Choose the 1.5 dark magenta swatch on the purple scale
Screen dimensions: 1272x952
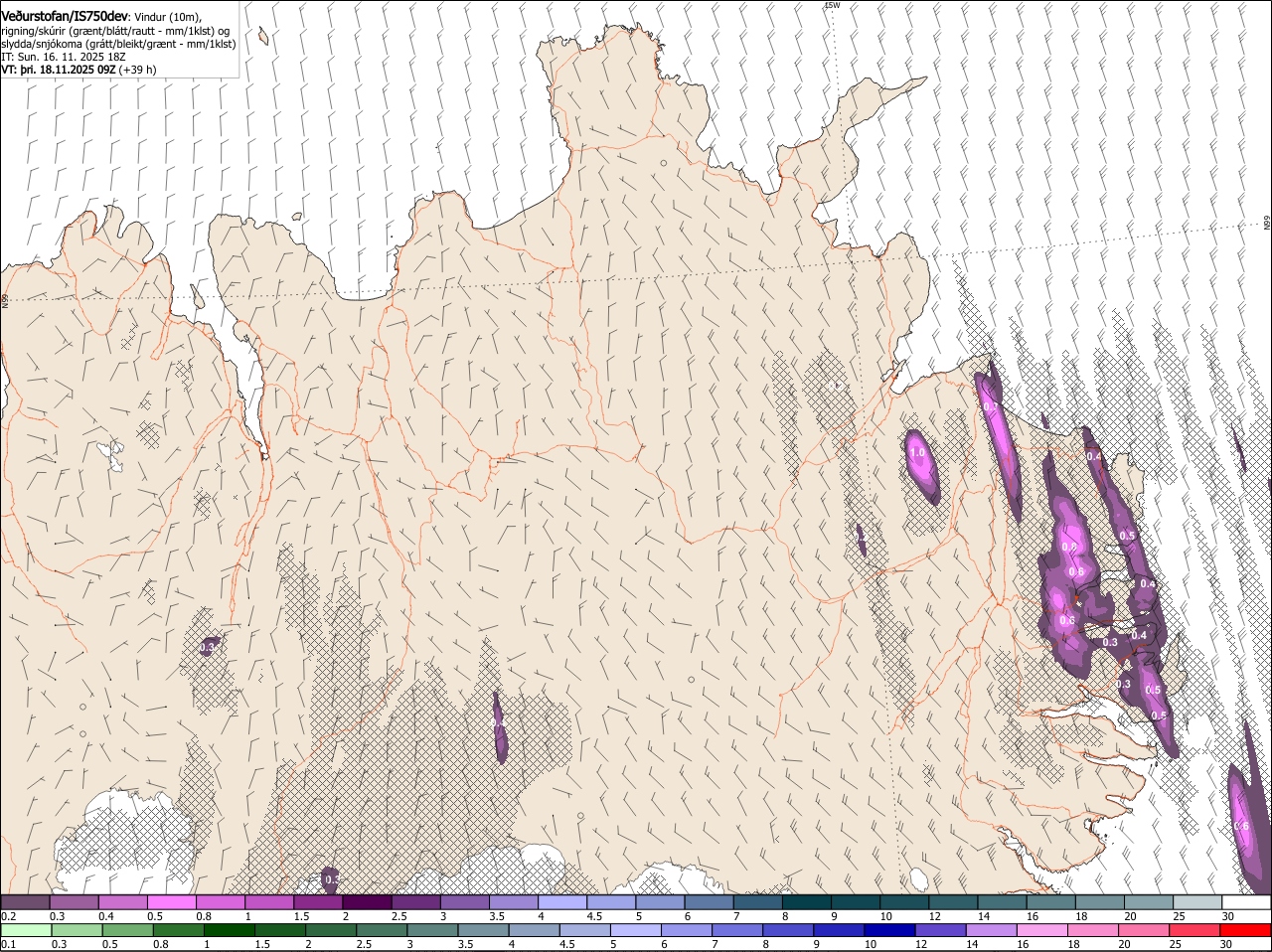coord(318,902)
